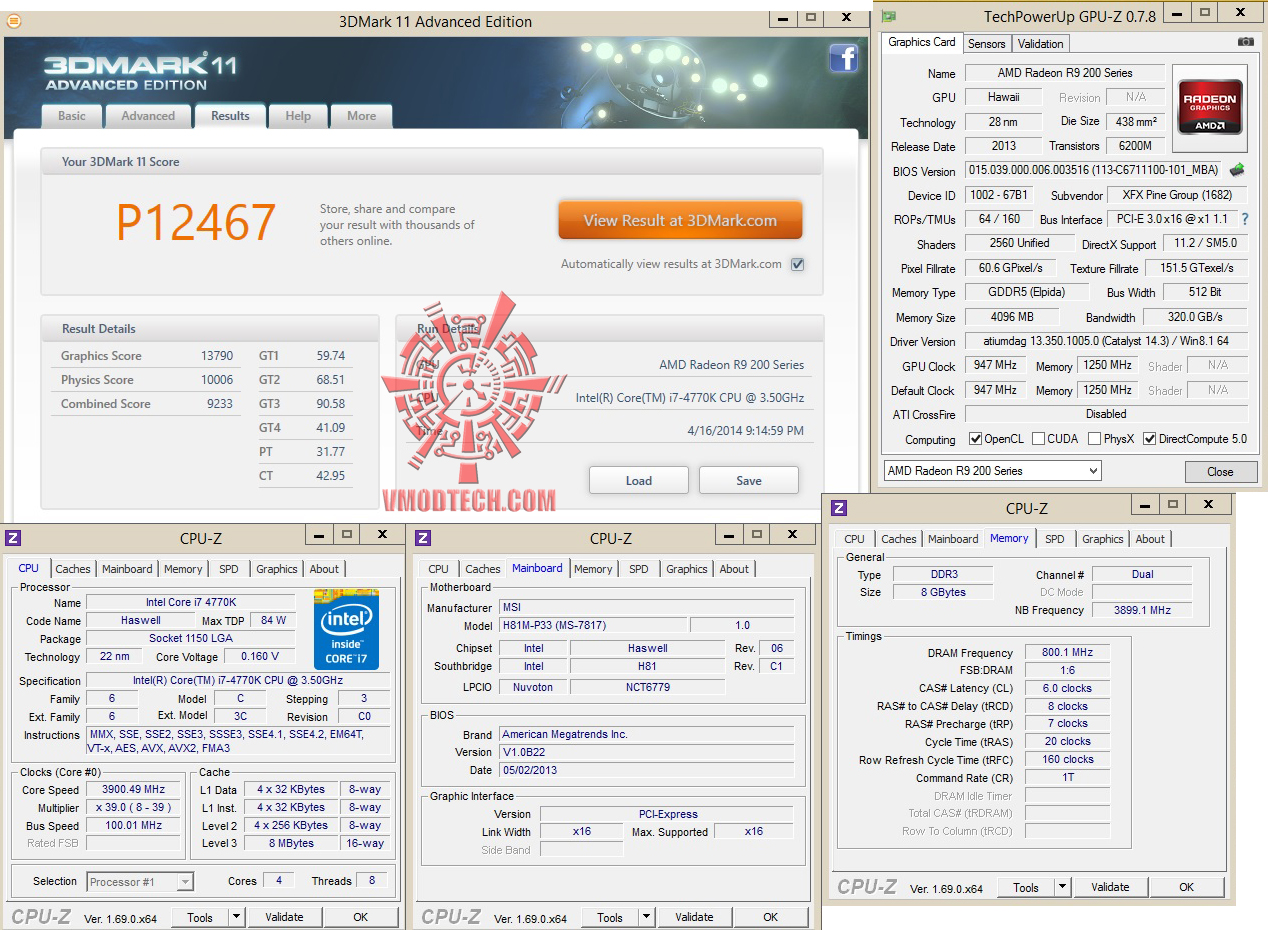Click the CAS# Latency 6.0 clocks value

point(1068,688)
